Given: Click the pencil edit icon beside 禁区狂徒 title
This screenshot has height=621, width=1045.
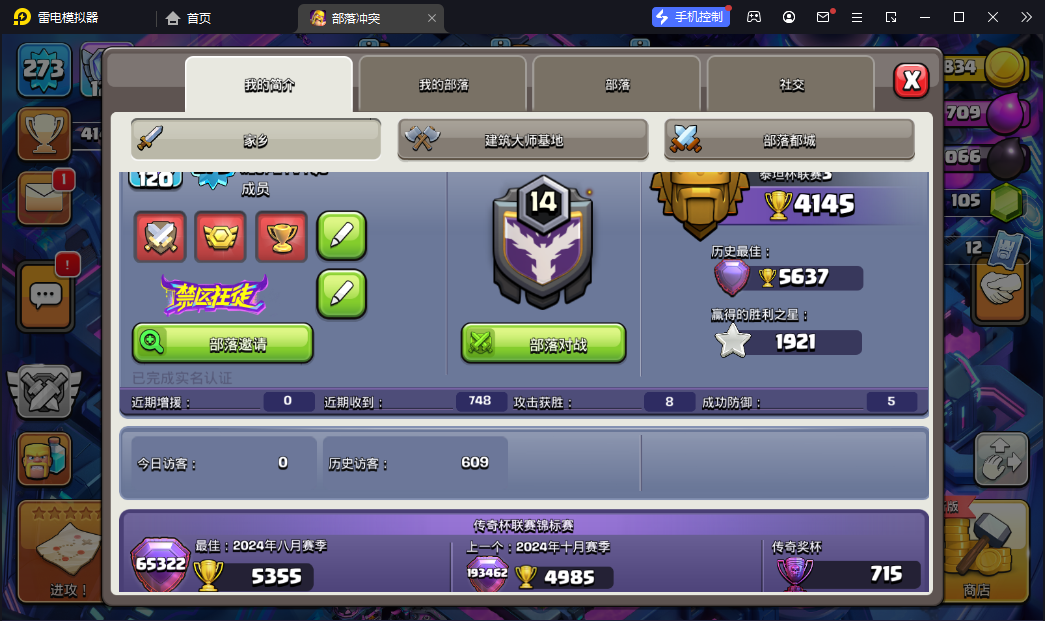Looking at the screenshot, I should point(342,293).
